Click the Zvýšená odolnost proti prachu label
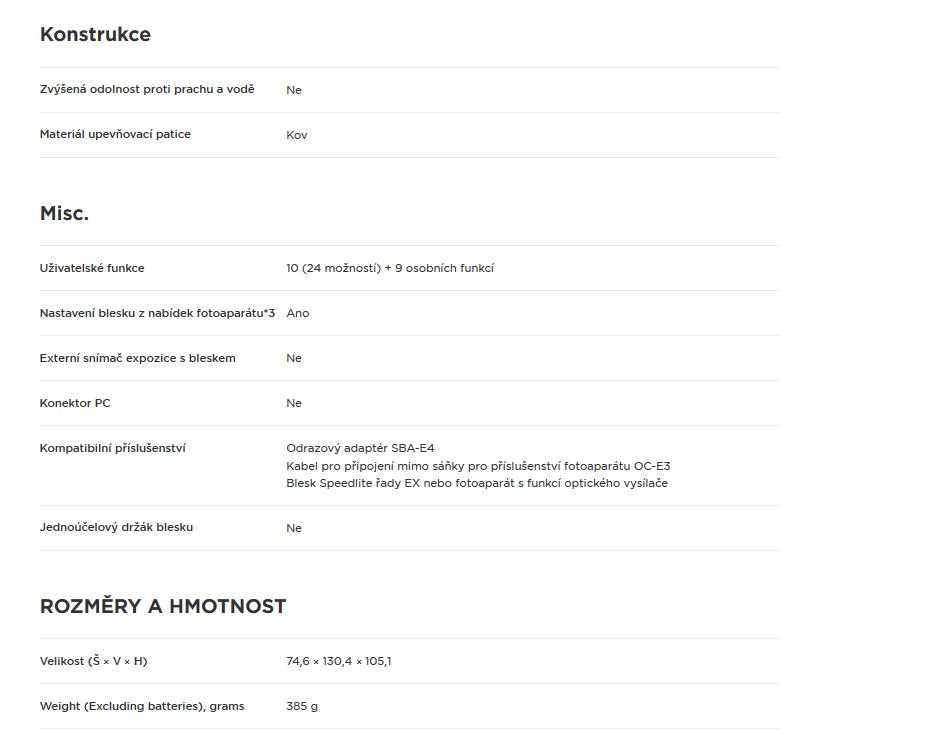This screenshot has width=950, height=750. pos(147,89)
